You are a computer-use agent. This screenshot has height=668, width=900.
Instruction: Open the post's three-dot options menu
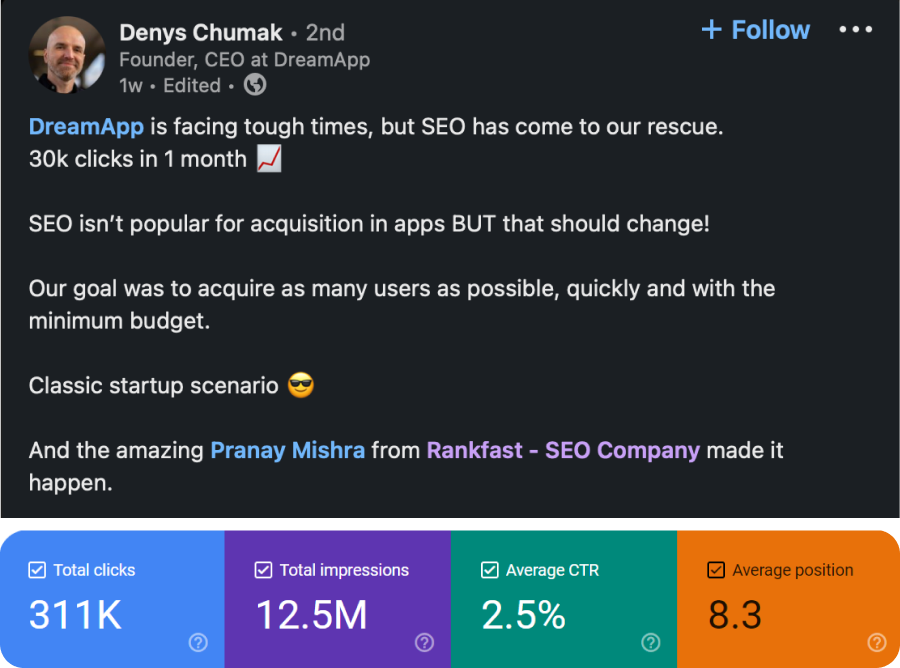[x=856, y=30]
